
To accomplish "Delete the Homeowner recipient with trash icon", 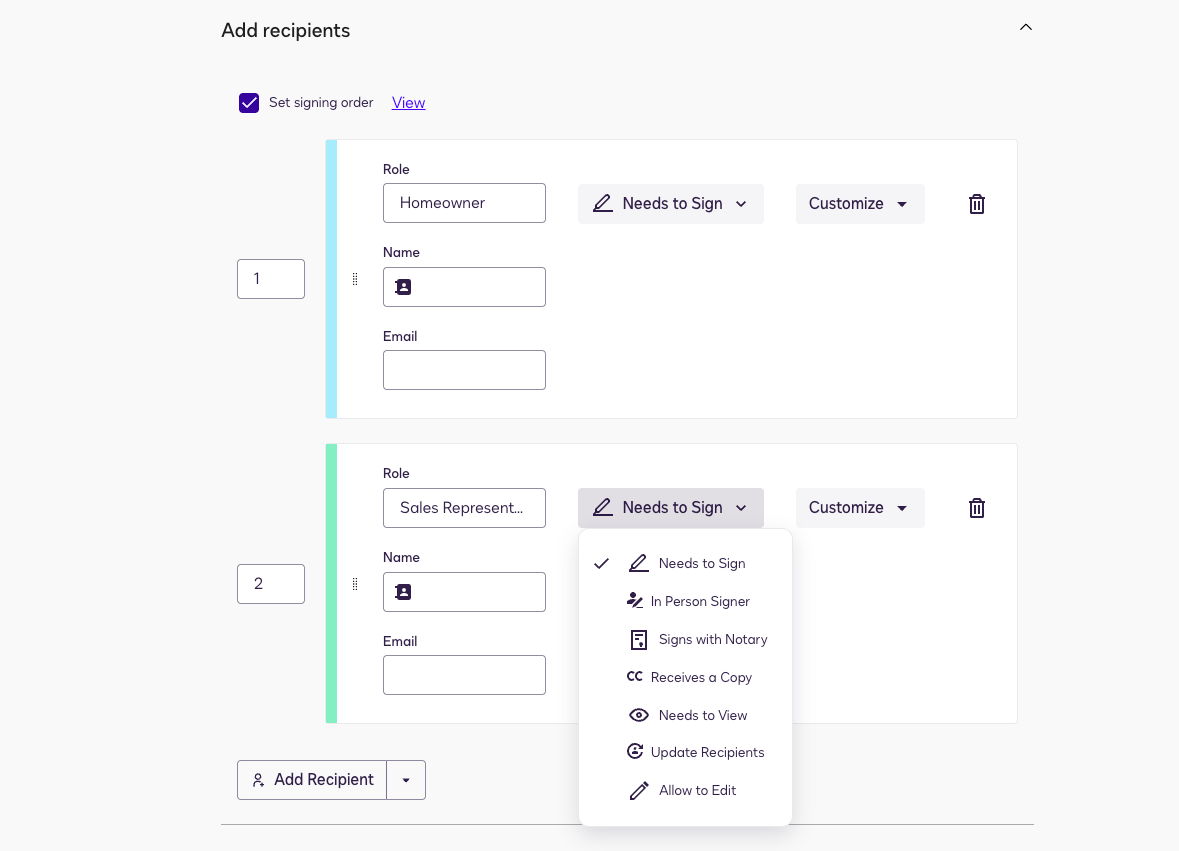I will pos(977,204).
